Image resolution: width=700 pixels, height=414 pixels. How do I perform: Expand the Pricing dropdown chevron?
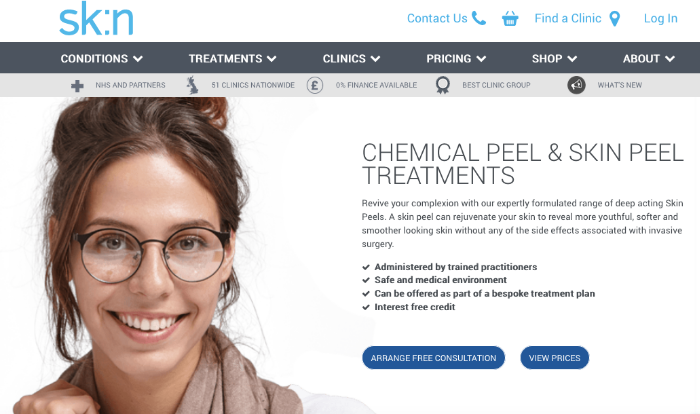(481, 59)
